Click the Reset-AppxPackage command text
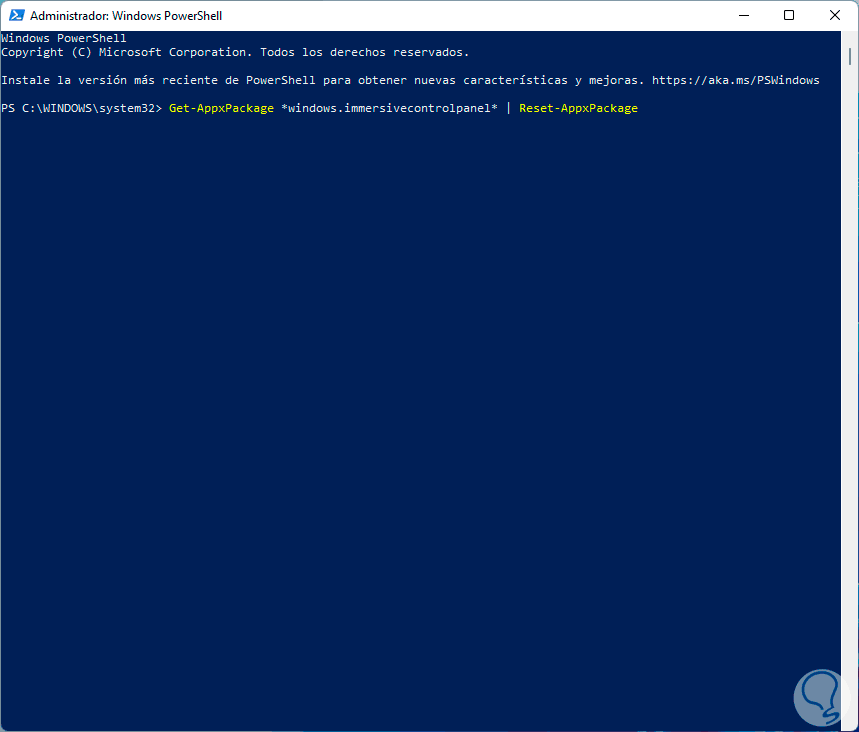This screenshot has height=732, width=859. 579,108
